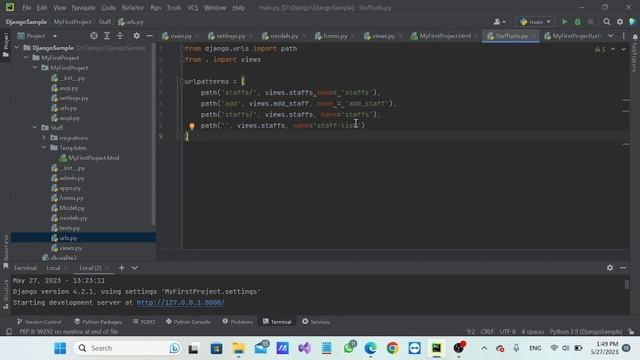Viewport: 640px width, 360px height.
Task: Open Google Chrome from taskbar
Action: point(392,348)
